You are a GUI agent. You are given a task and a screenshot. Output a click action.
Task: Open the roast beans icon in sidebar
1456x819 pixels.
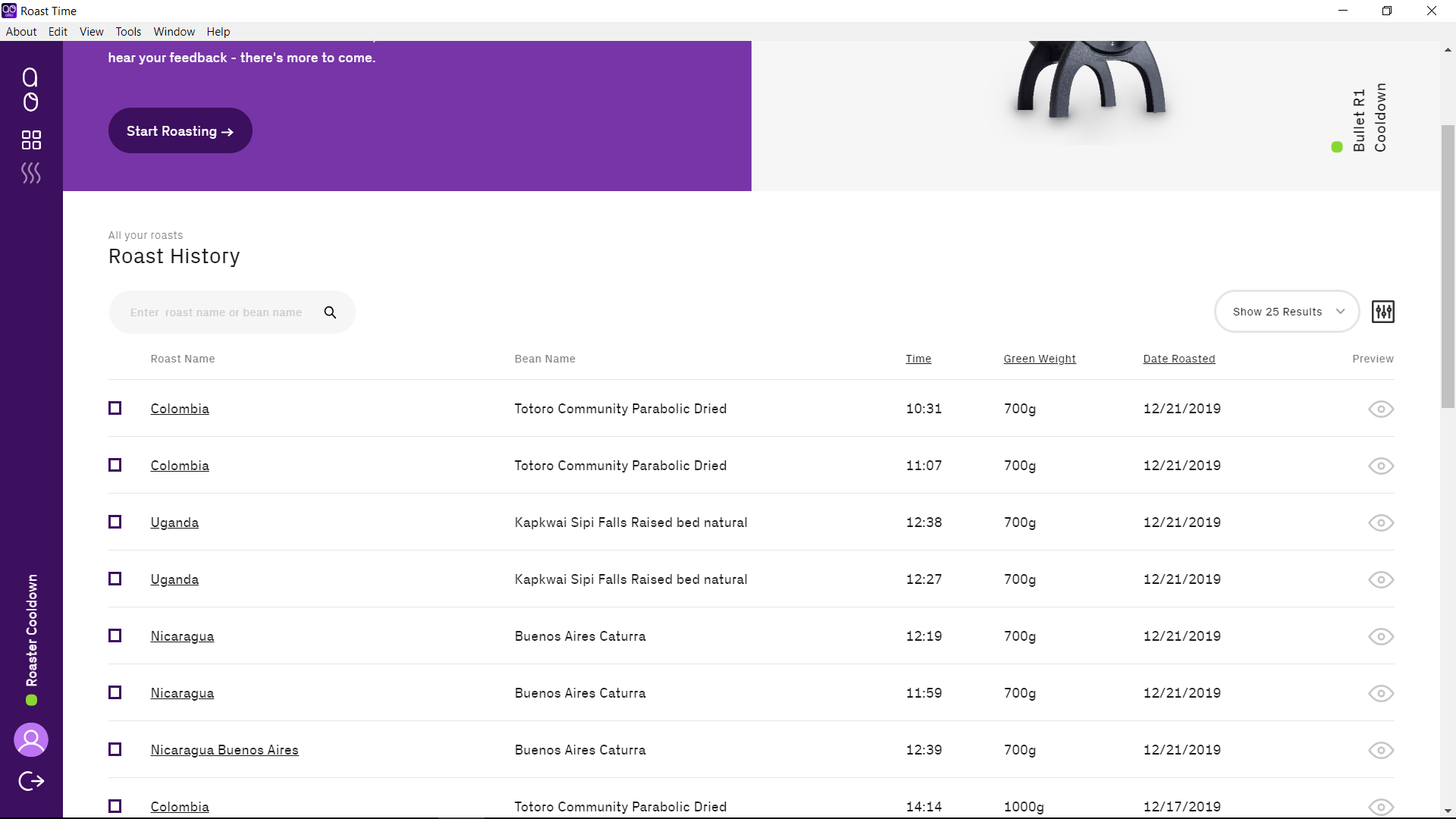pos(30,89)
